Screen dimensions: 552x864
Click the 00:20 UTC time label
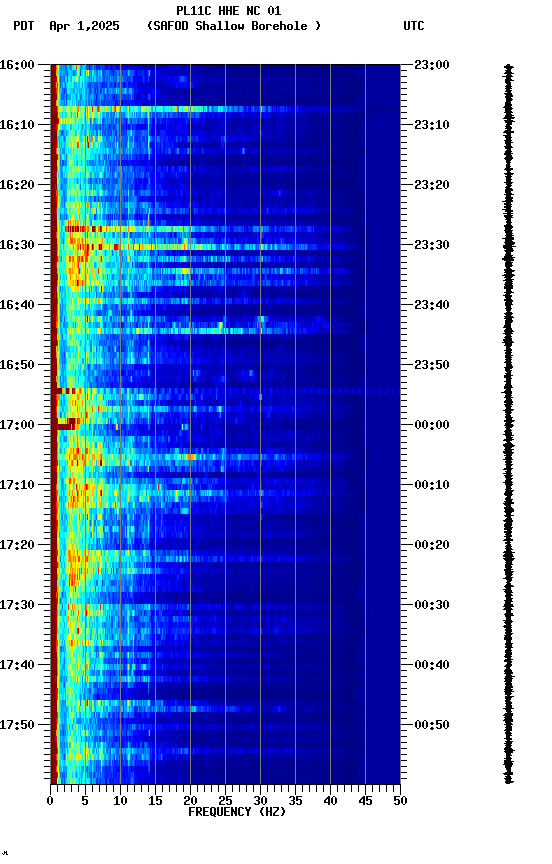click(432, 545)
